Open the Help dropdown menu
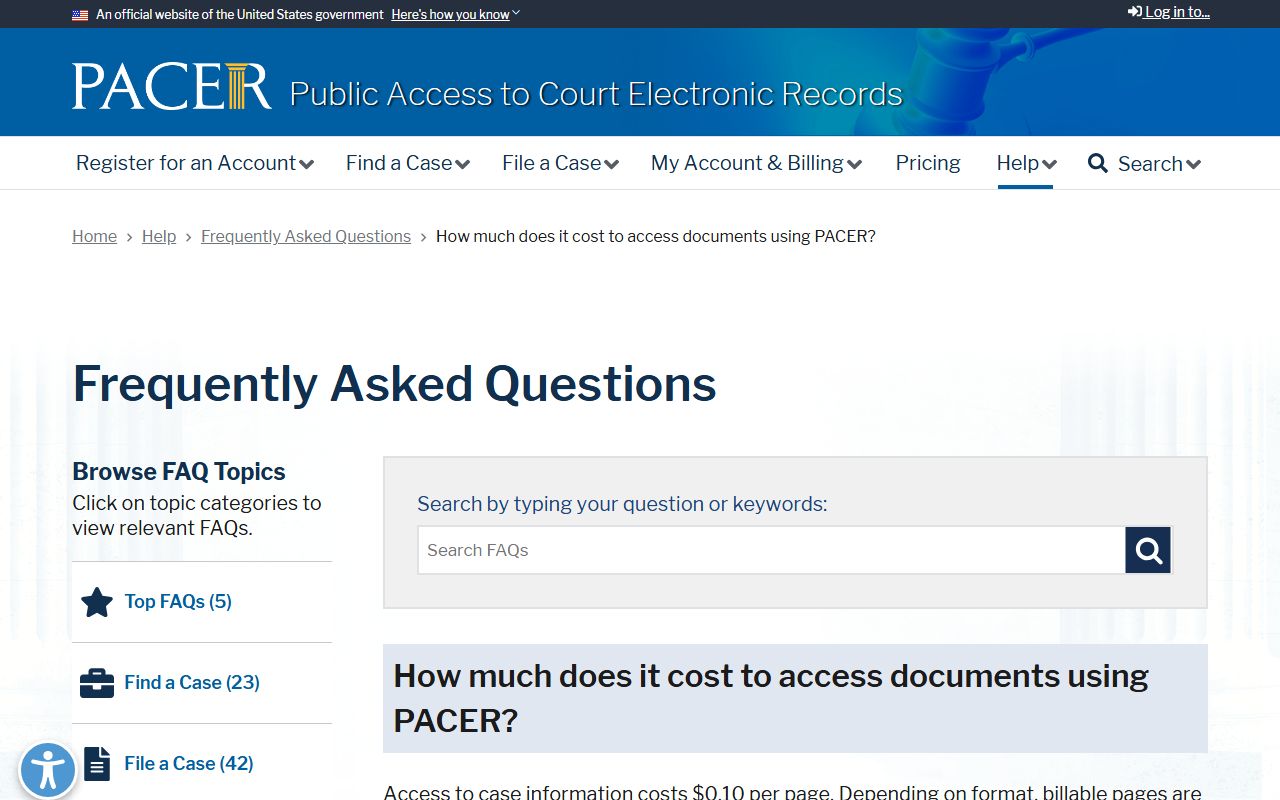The image size is (1280, 800). (1027, 163)
